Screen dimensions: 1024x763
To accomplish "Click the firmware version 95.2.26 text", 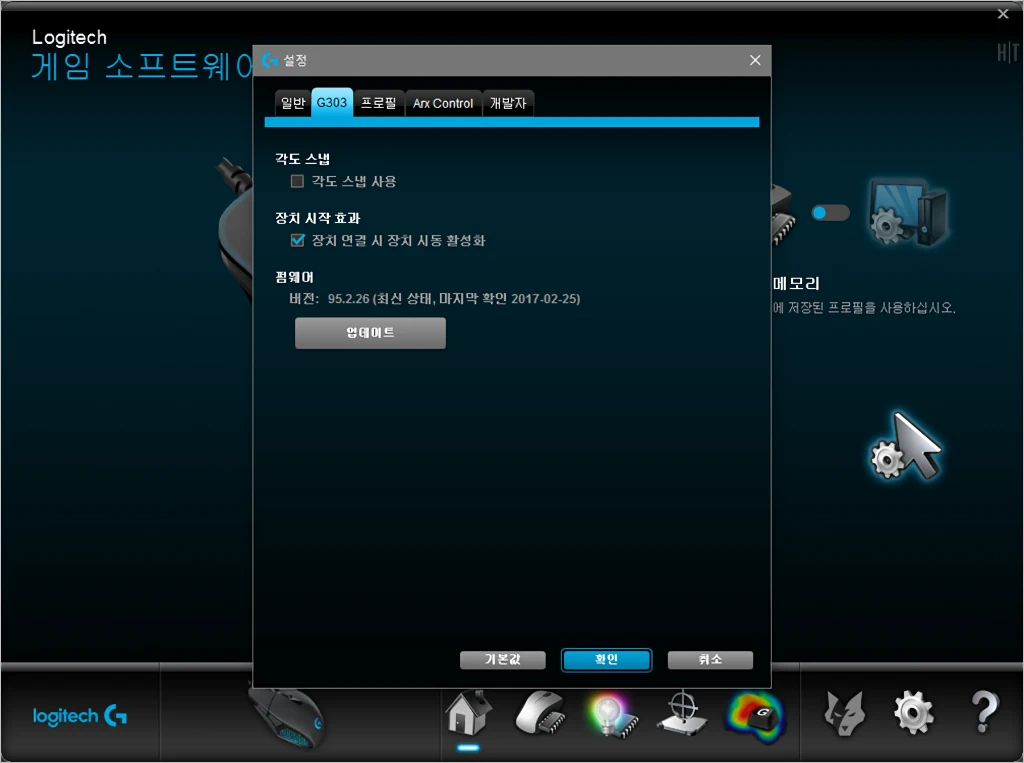I will click(x=434, y=299).
